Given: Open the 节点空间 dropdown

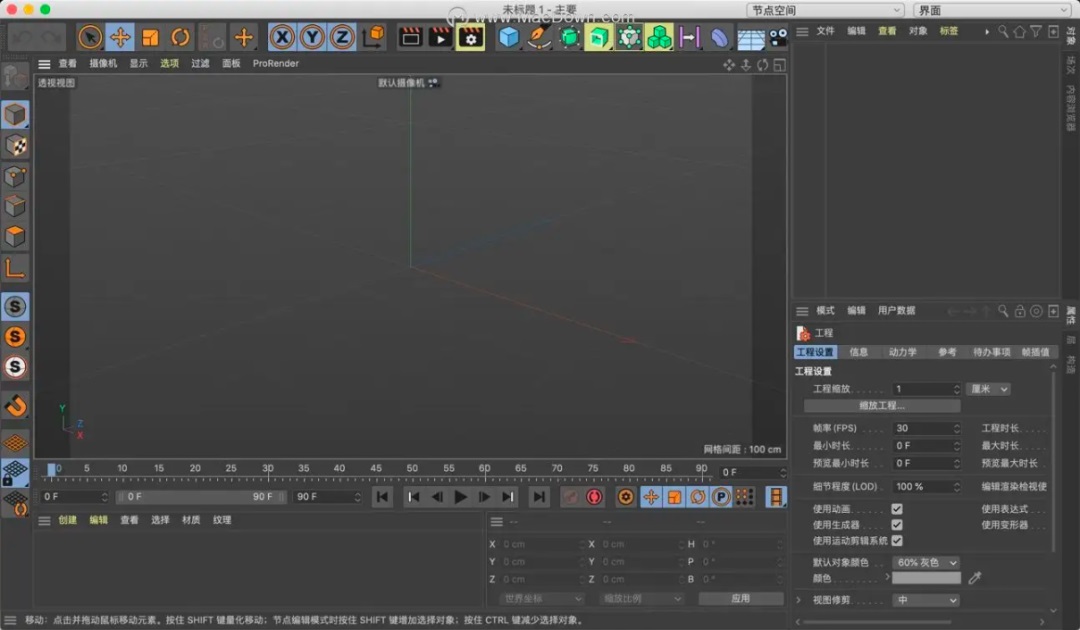Looking at the screenshot, I should (825, 10).
